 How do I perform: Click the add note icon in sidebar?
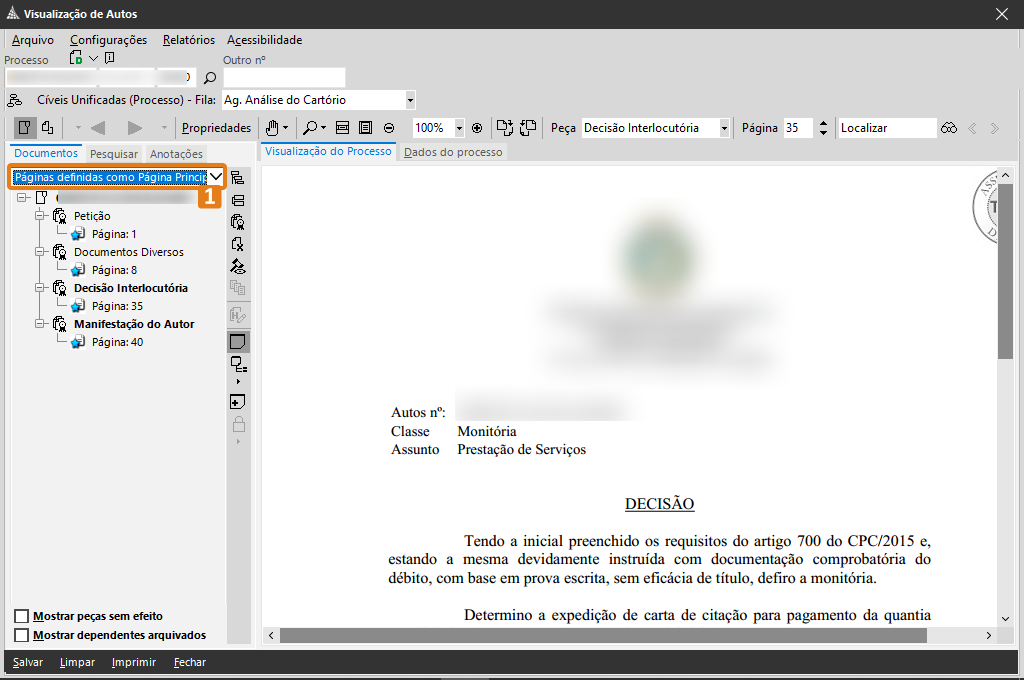point(237,401)
